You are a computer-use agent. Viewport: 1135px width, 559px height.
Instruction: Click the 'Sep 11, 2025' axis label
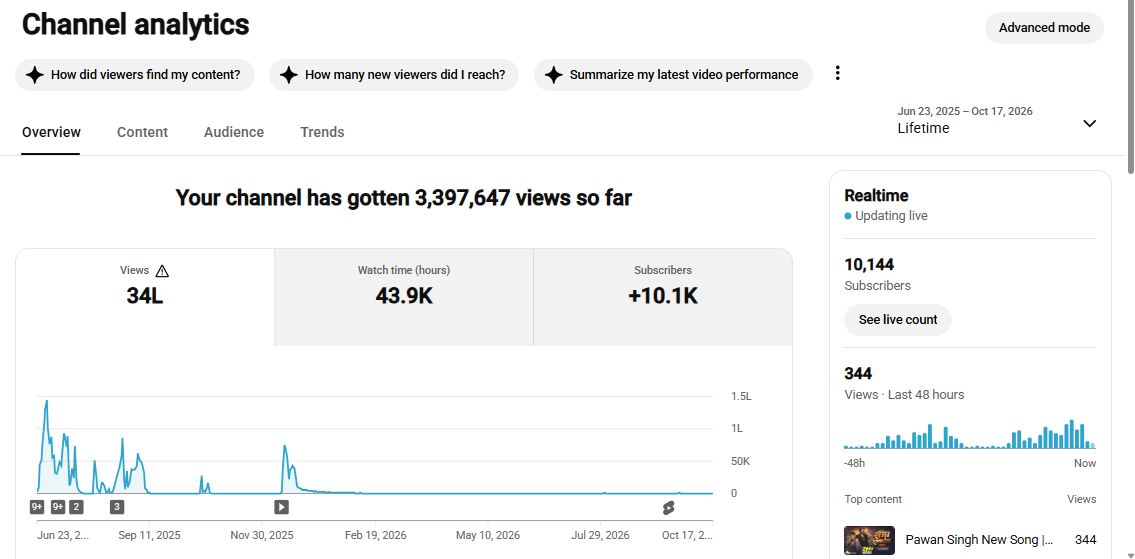[x=149, y=536]
